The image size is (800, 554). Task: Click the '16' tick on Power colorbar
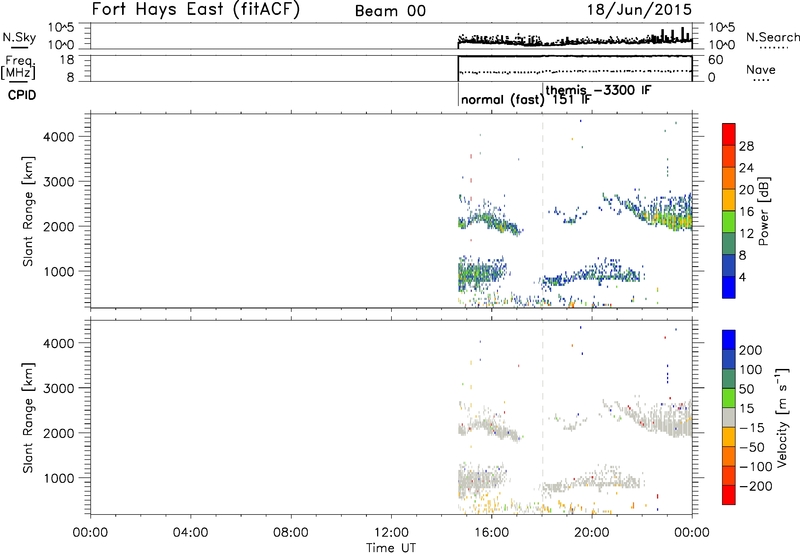746,212
